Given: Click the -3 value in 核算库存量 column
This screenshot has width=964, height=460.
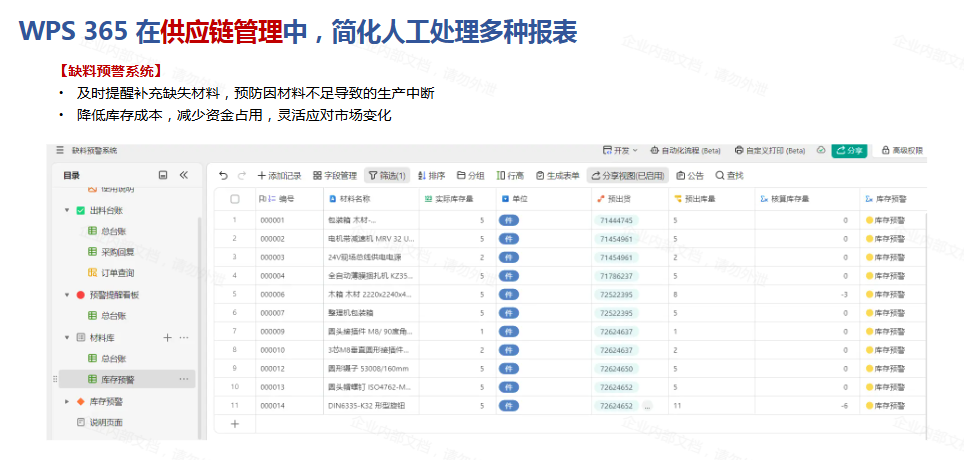Looking at the screenshot, I should (x=845, y=295).
